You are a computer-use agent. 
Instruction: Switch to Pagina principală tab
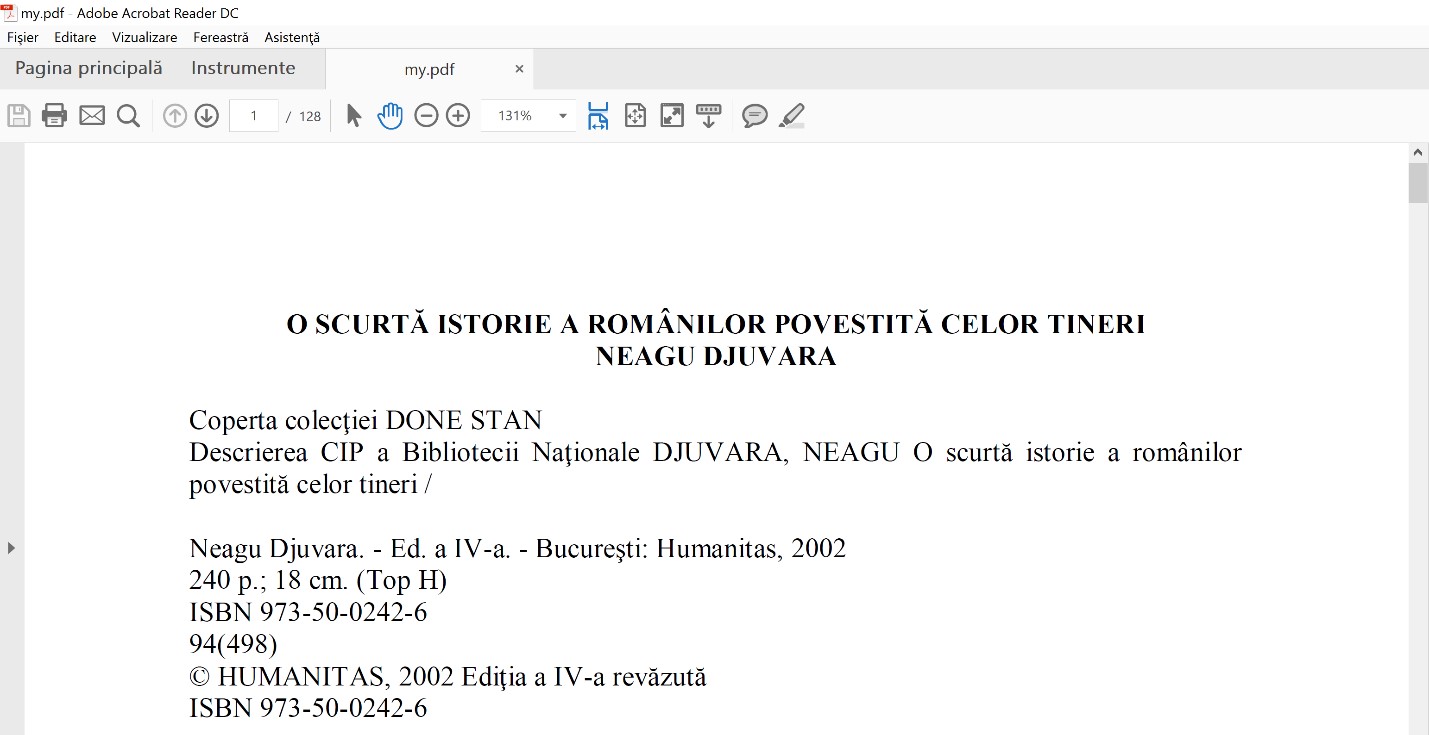pos(88,68)
